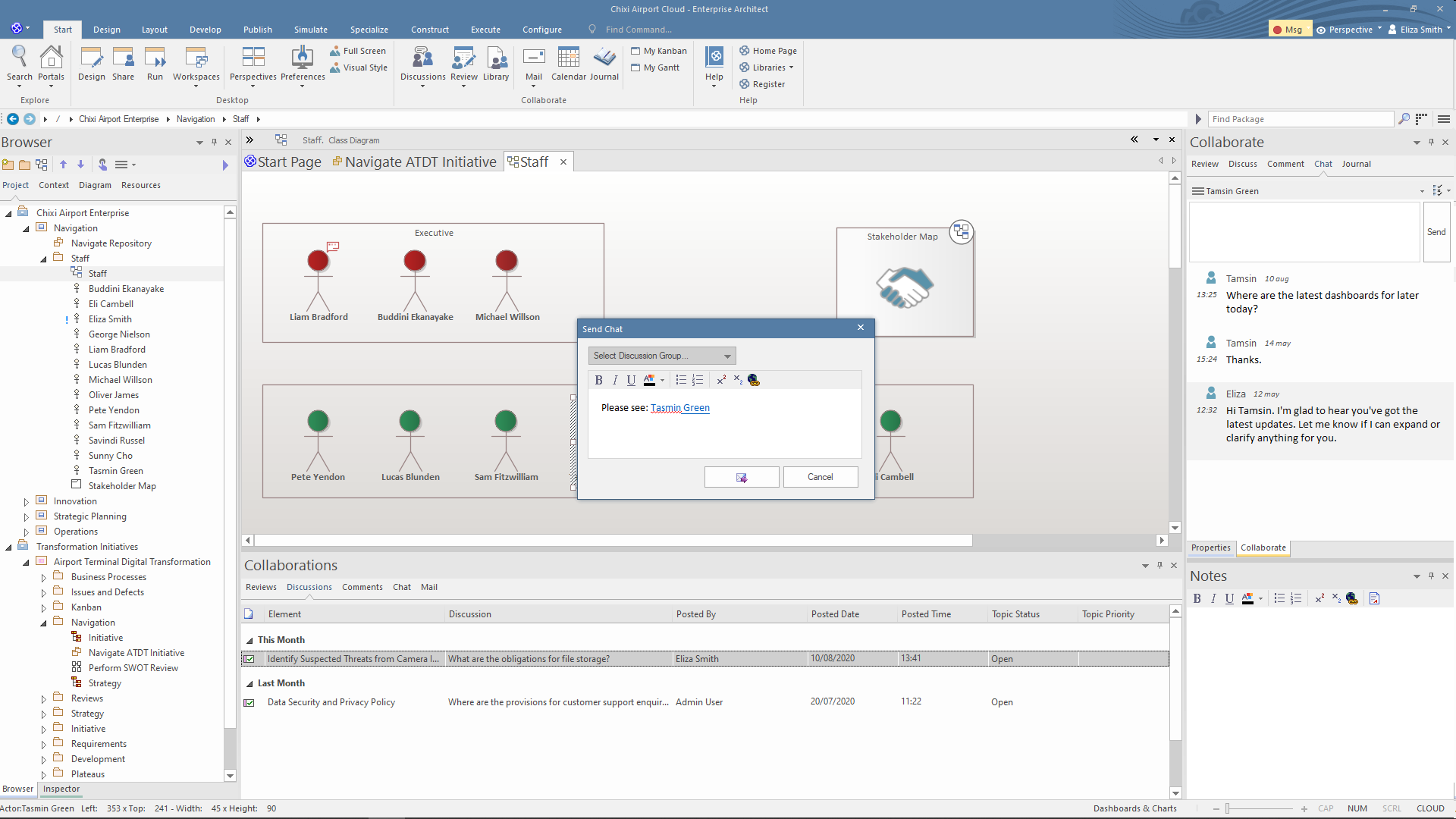1456x819 pixels.
Task: Expand the Innovation tree node
Action: pyautogui.click(x=27, y=501)
